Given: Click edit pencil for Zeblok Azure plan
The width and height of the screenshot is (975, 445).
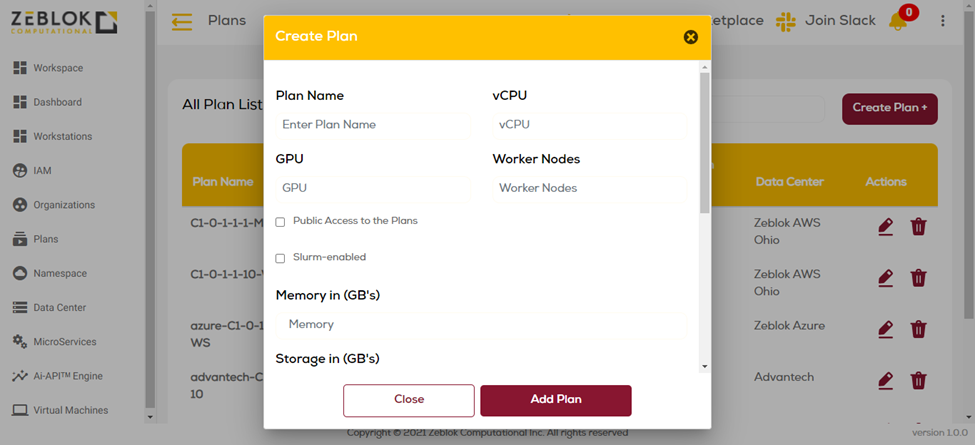Looking at the screenshot, I should click(x=885, y=329).
